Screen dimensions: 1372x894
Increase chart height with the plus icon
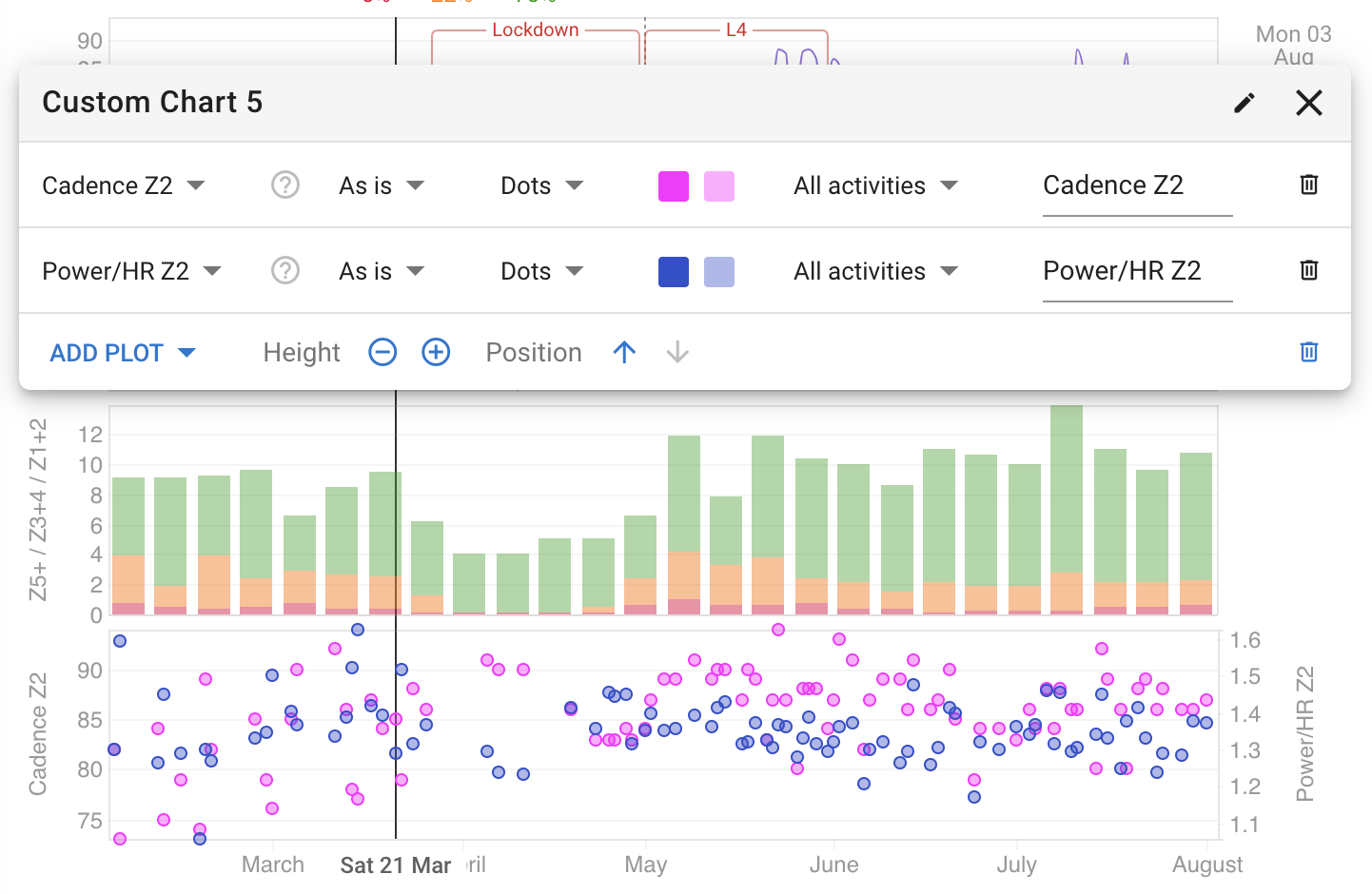pos(435,352)
